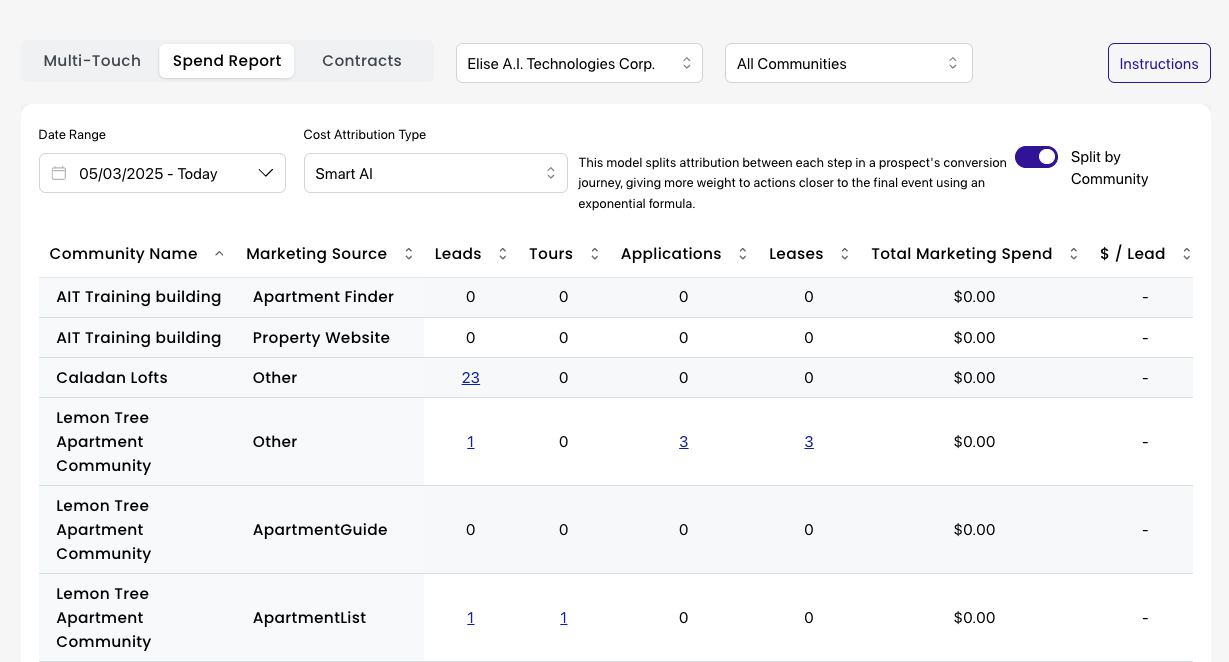
Task: Click the Total Marketing Spend header text
Action: click(x=961, y=254)
